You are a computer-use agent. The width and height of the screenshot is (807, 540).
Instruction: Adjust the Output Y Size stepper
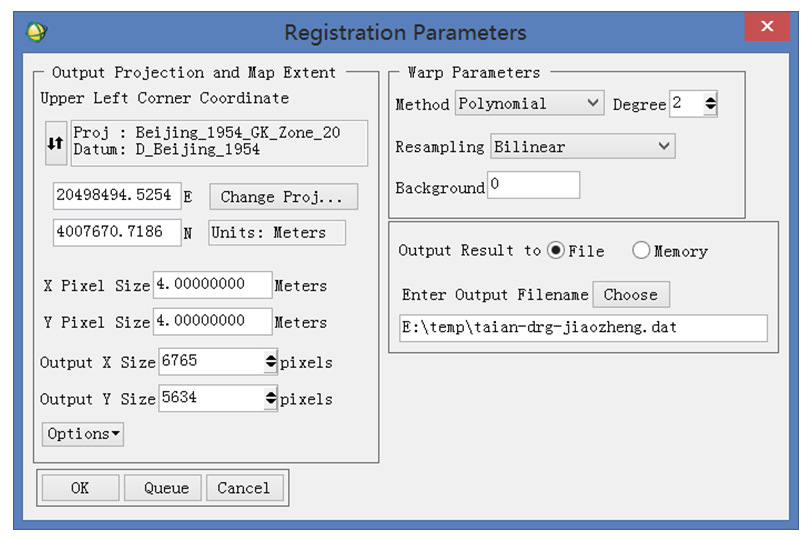tap(271, 398)
